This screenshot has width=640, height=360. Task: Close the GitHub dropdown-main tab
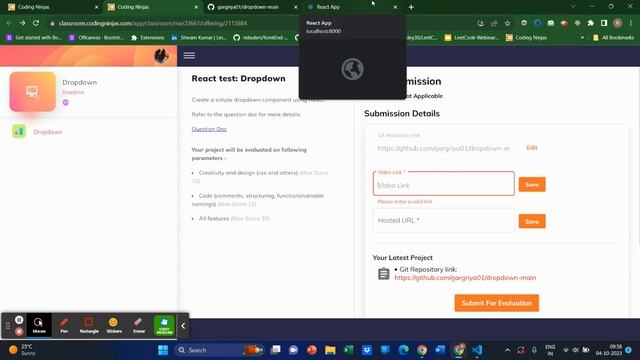click(x=296, y=7)
